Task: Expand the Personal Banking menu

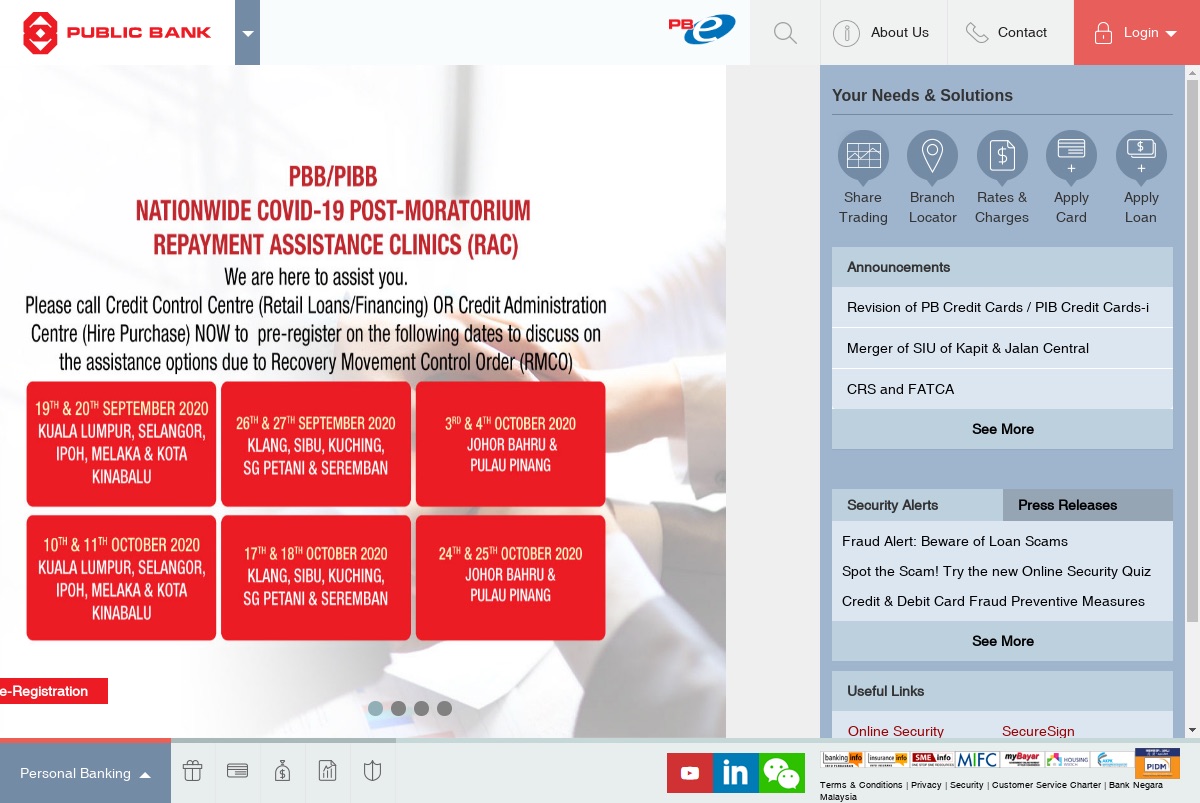Action: tap(85, 773)
